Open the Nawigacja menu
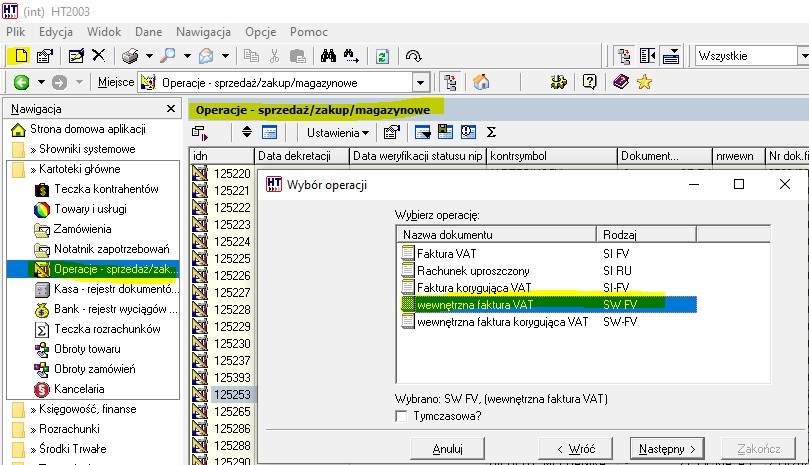 203,32
